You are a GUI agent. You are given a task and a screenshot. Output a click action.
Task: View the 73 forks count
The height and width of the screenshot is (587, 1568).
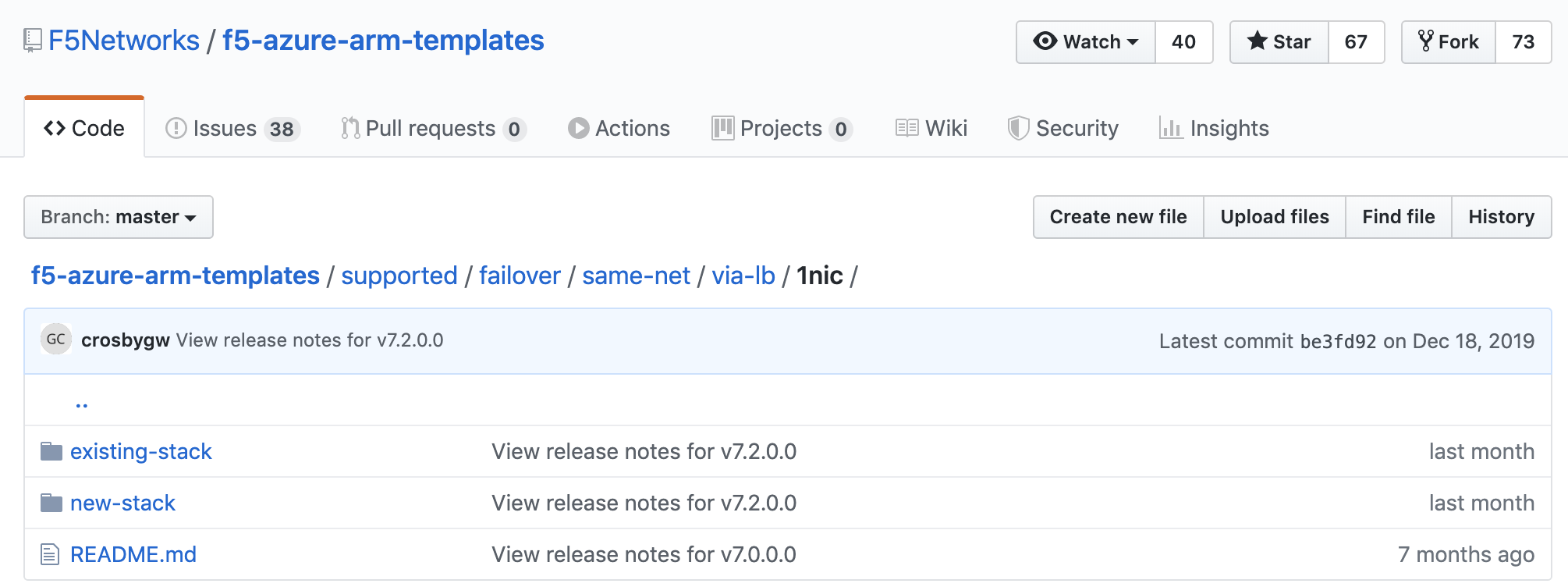(x=1524, y=42)
